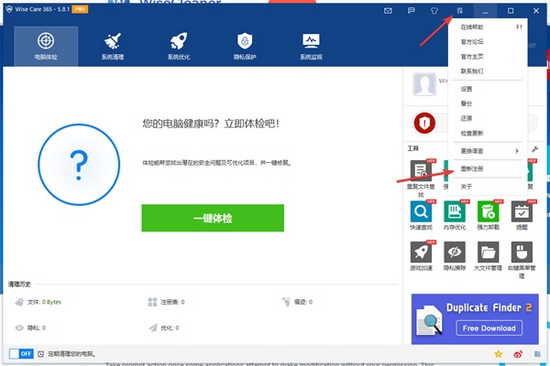This screenshot has height=366, width=550.
Task: Click the 文件: 0 Bytes history entry
Action: pos(38,302)
